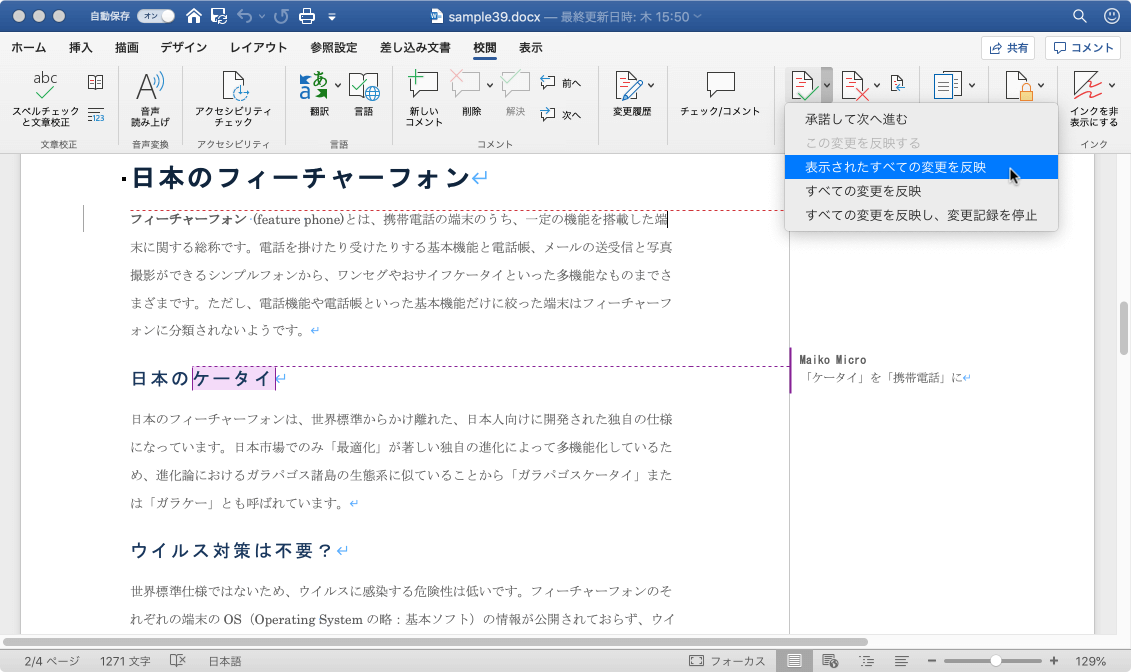Expand the Delete comment (削除) dropdown arrow
This screenshot has width=1131, height=672.
click(490, 85)
